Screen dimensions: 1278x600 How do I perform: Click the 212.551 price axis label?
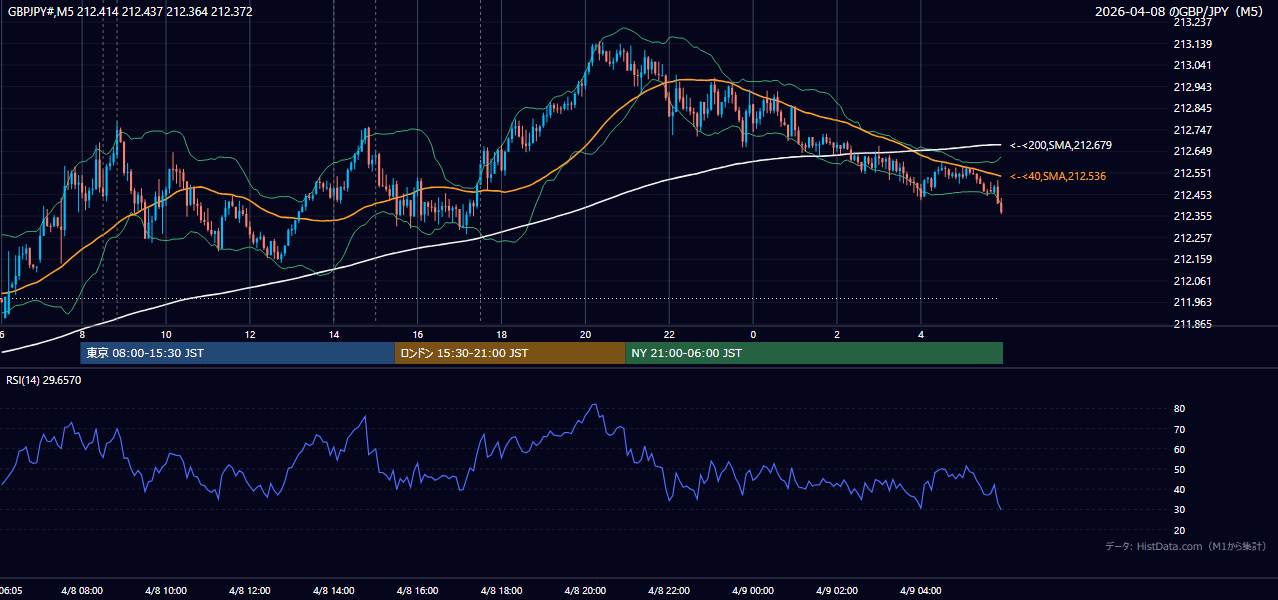(x=1193, y=173)
